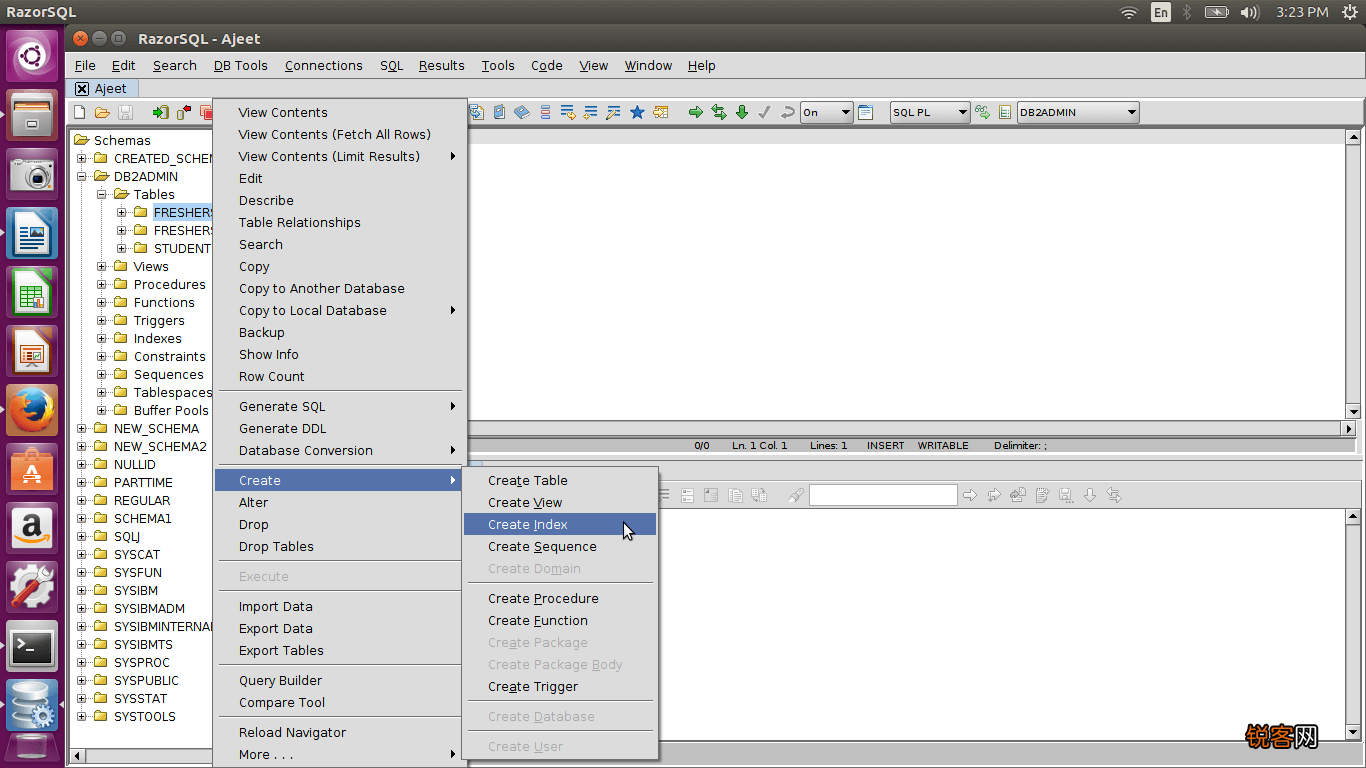The image size is (1366, 768).
Task: Open Firefox from the Ubuntu dock
Action: (x=32, y=409)
